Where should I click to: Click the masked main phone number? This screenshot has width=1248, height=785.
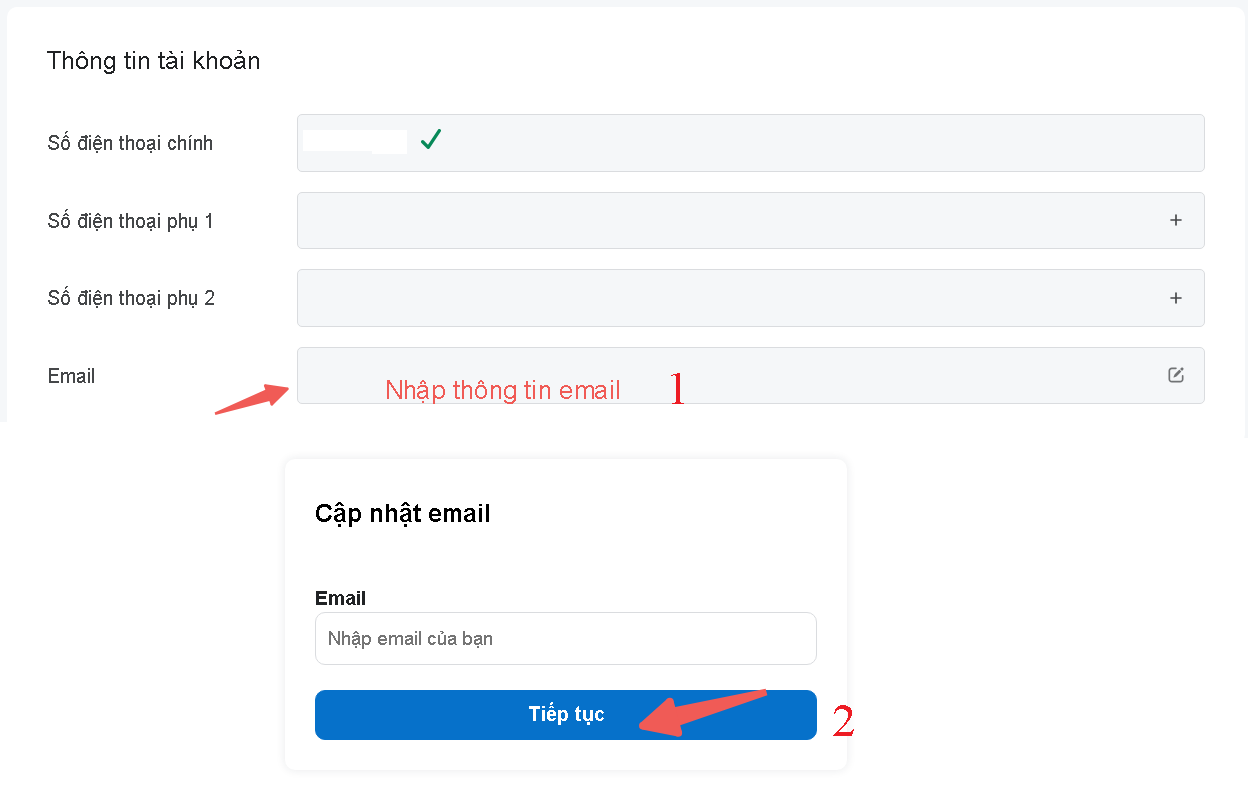coord(355,141)
